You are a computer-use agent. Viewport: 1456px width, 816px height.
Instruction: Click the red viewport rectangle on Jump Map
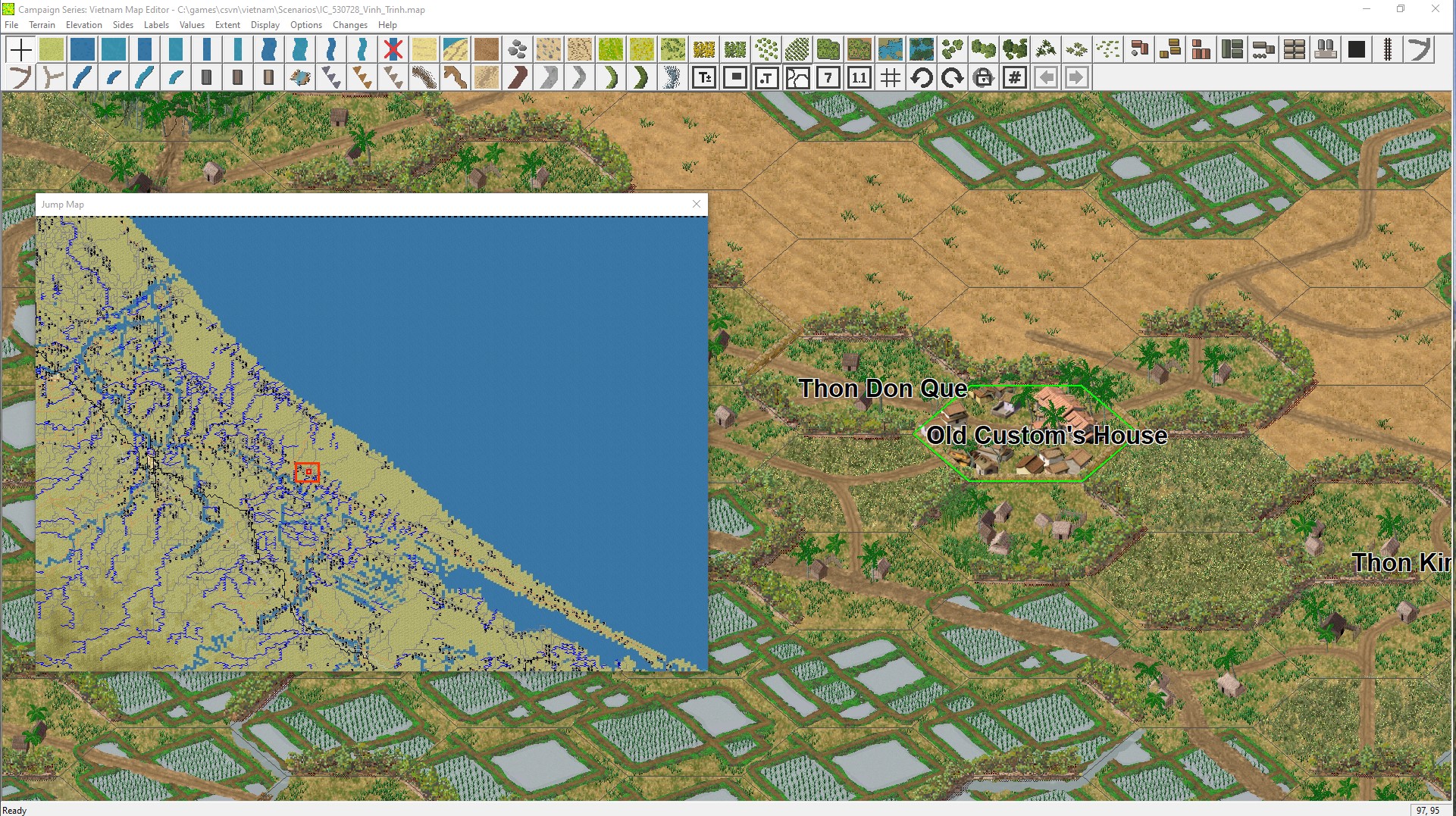tap(307, 473)
